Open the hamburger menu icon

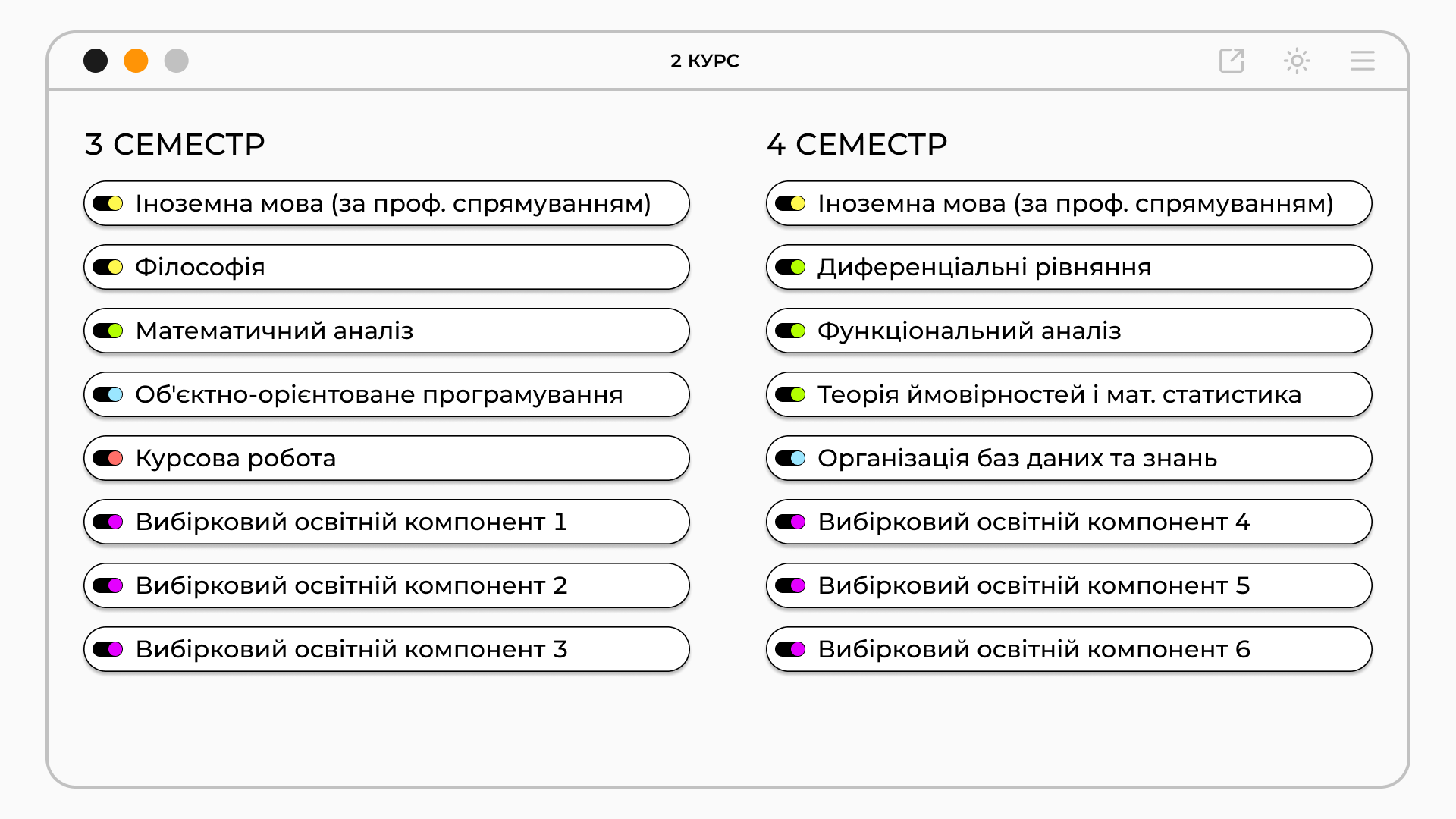pos(1362,61)
